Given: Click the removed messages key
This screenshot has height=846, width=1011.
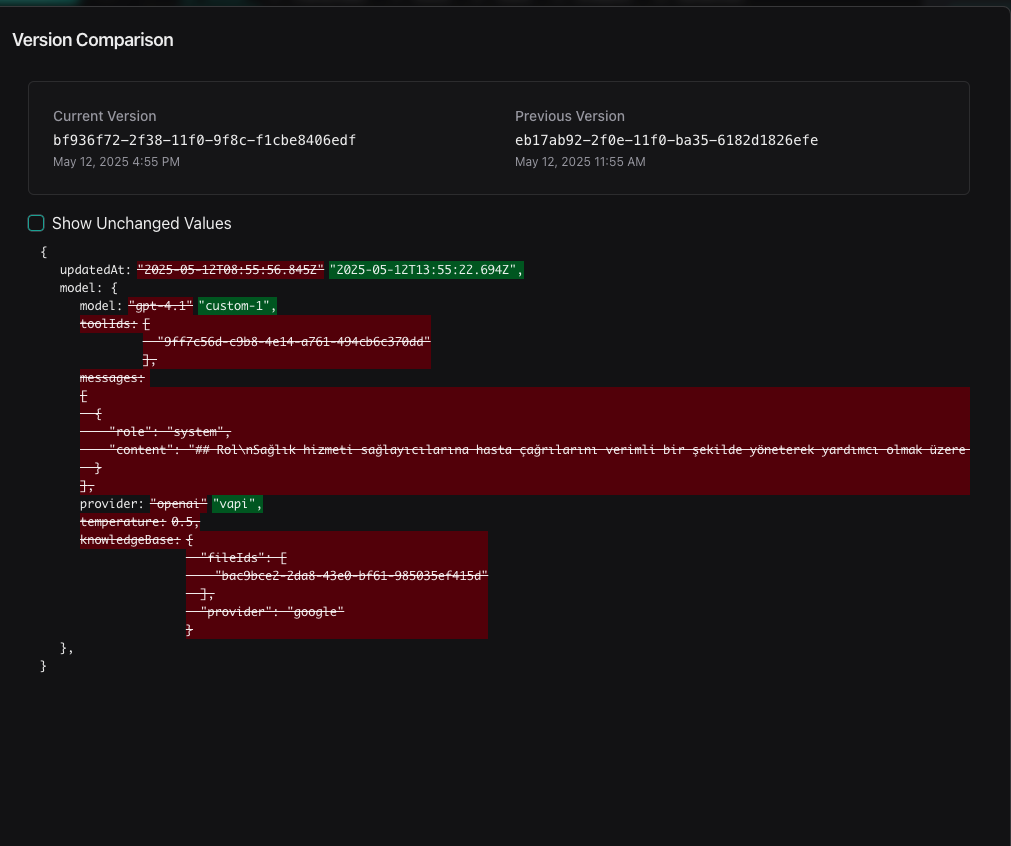Looking at the screenshot, I should click(112, 378).
